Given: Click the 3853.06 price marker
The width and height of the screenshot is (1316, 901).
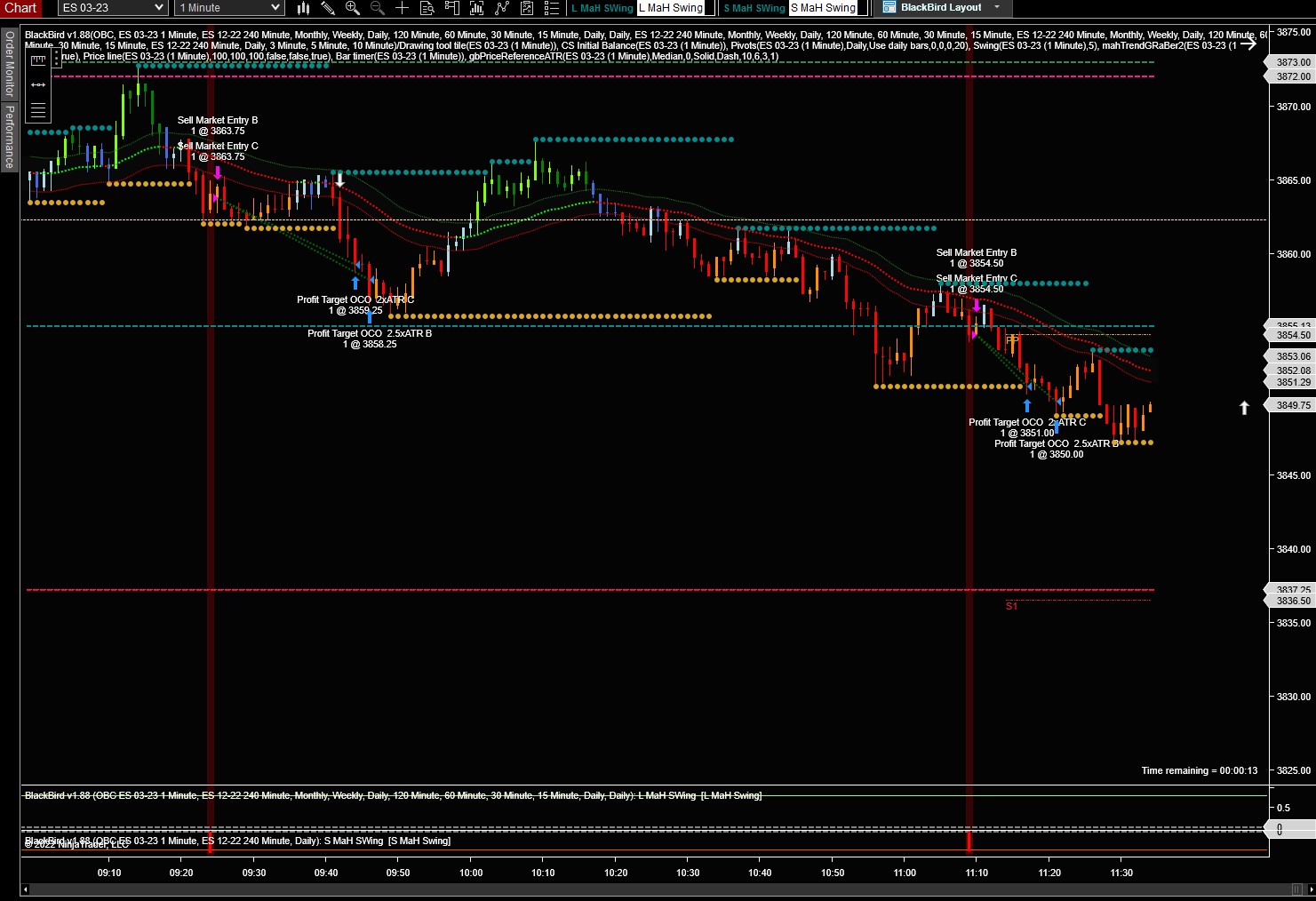Looking at the screenshot, I should 1289,356.
